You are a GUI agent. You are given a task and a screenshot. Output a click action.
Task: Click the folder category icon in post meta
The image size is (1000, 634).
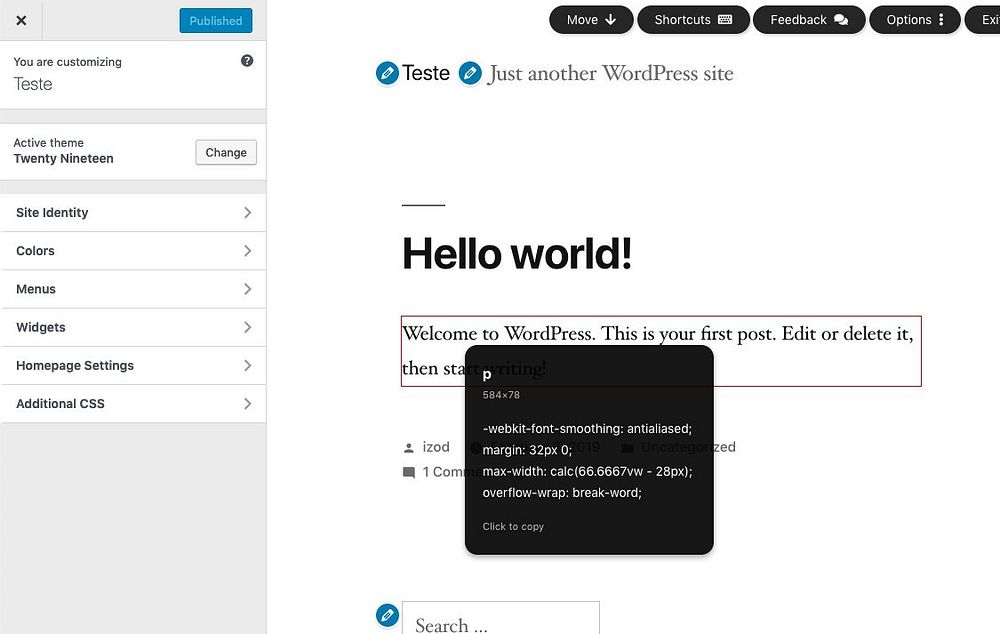(628, 448)
